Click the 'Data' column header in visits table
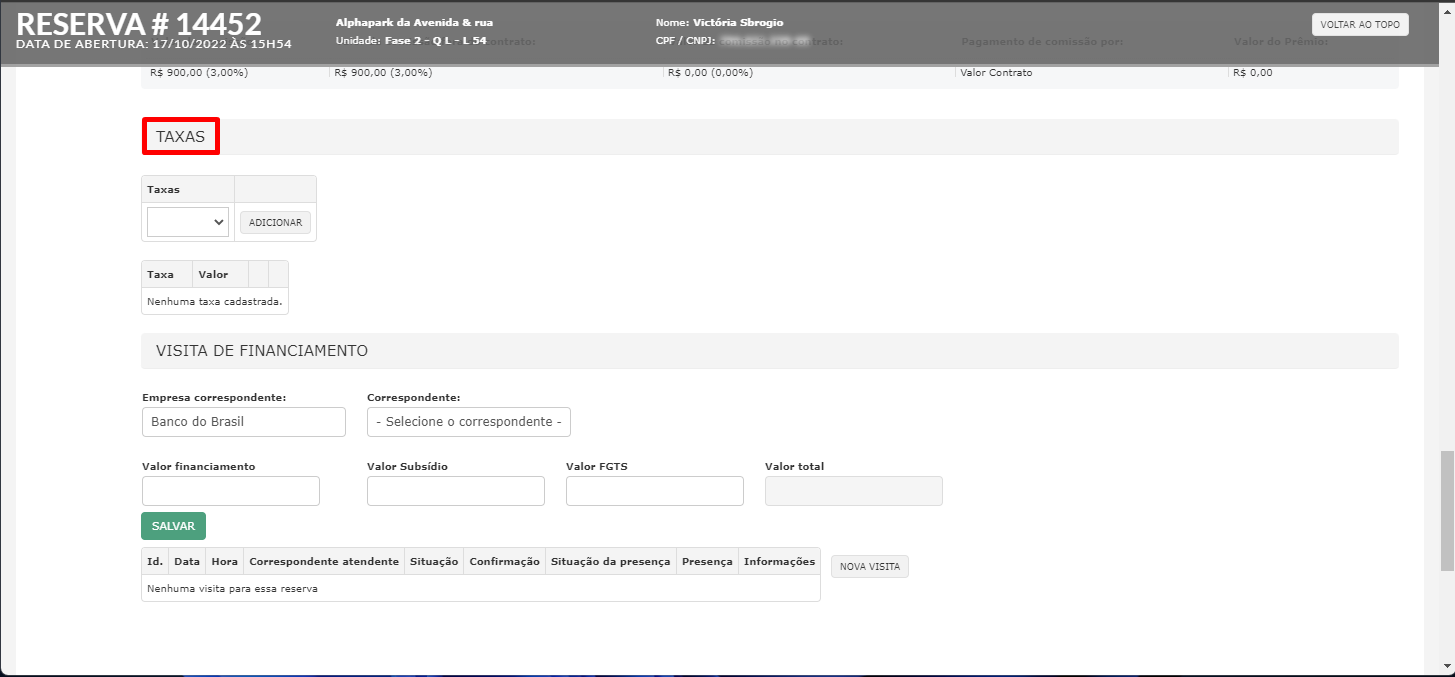Image resolution: width=1455 pixels, height=677 pixels. click(187, 562)
